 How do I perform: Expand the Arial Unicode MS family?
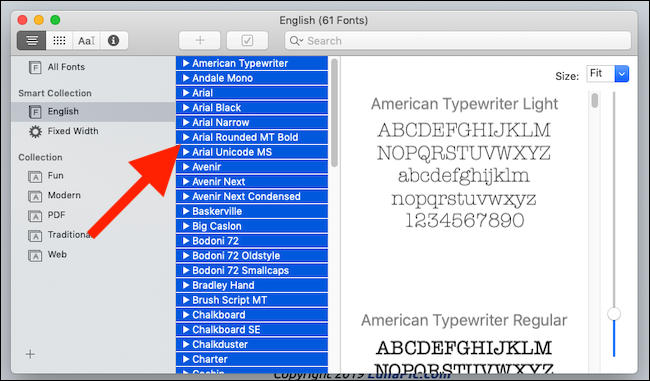(x=186, y=152)
